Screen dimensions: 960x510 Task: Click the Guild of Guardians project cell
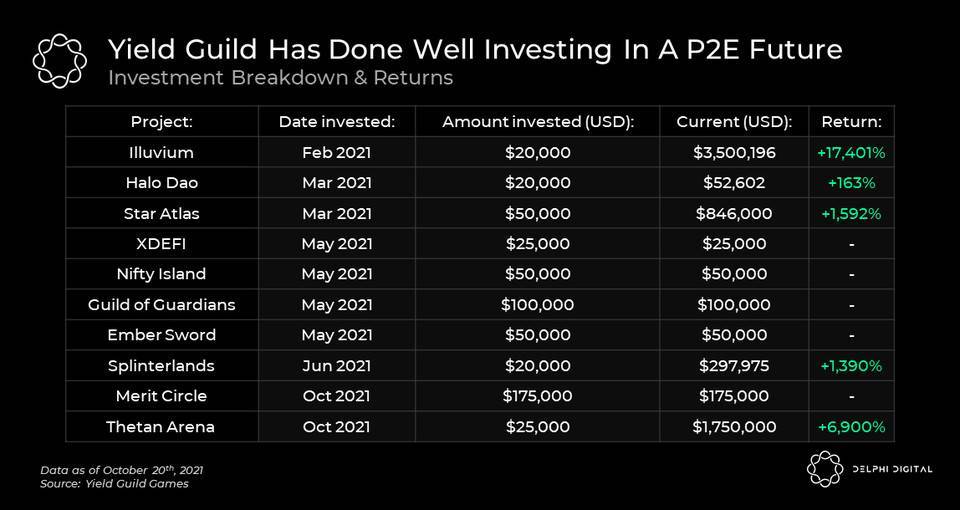(x=161, y=305)
